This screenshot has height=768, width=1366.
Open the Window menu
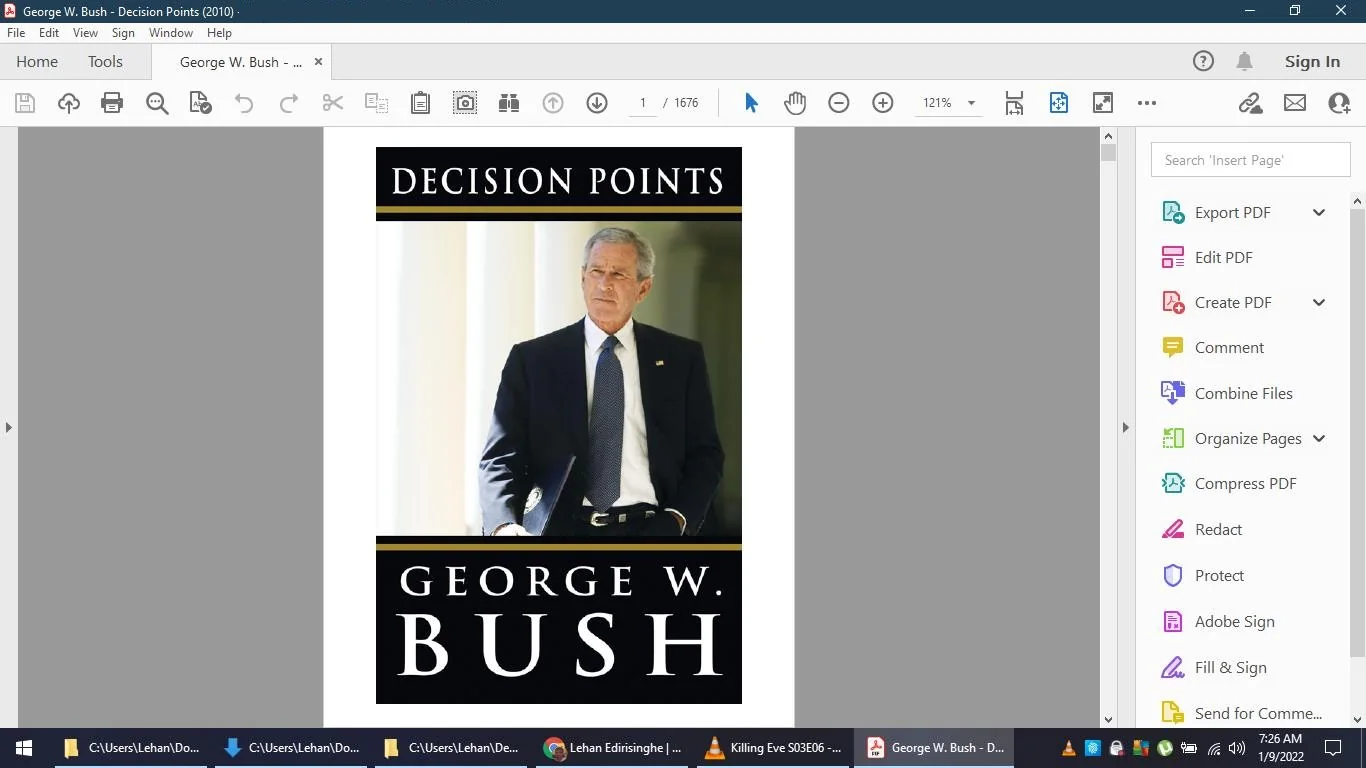coord(171,33)
